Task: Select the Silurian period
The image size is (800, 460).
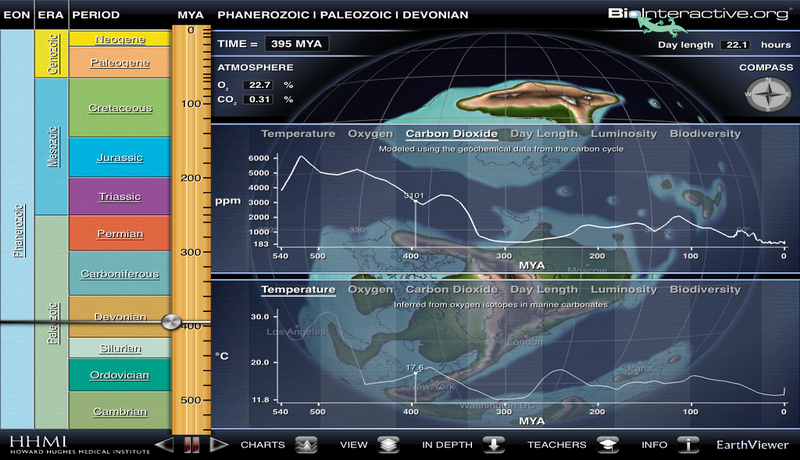Action: [120, 348]
